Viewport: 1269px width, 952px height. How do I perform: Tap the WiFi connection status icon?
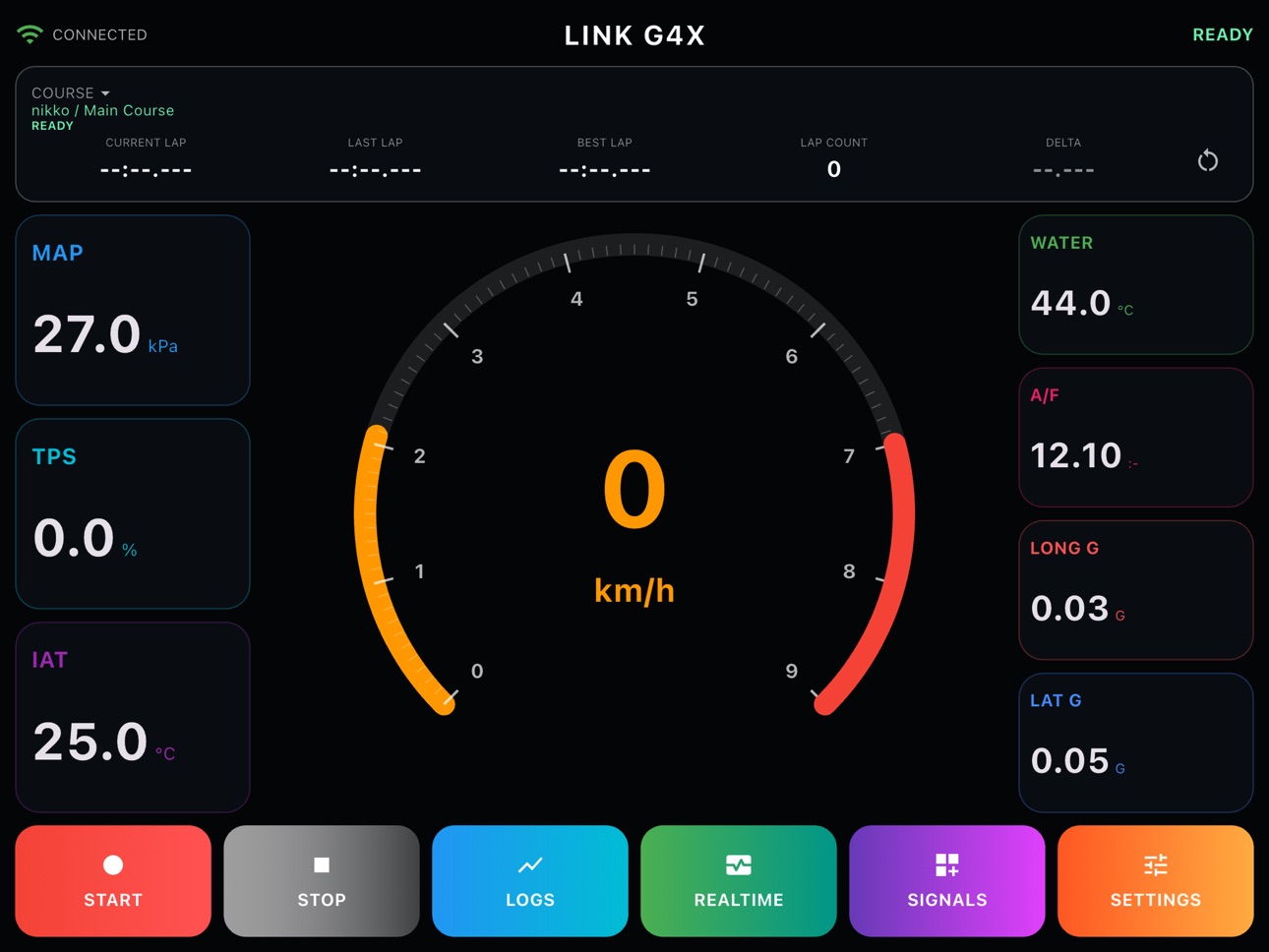click(30, 34)
